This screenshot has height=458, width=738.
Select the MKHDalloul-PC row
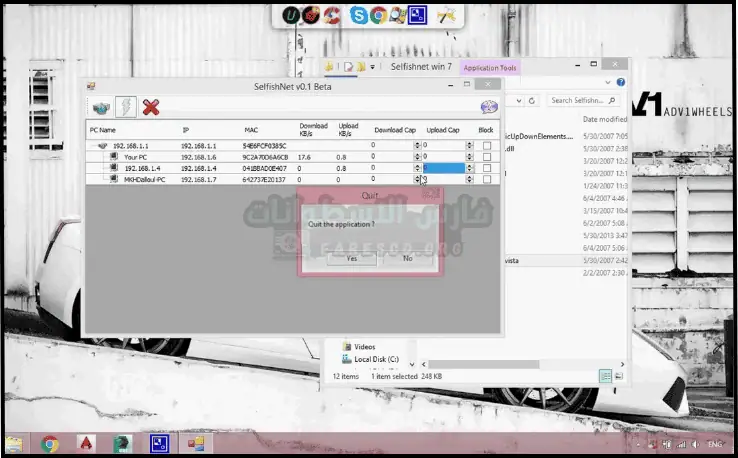292,179
